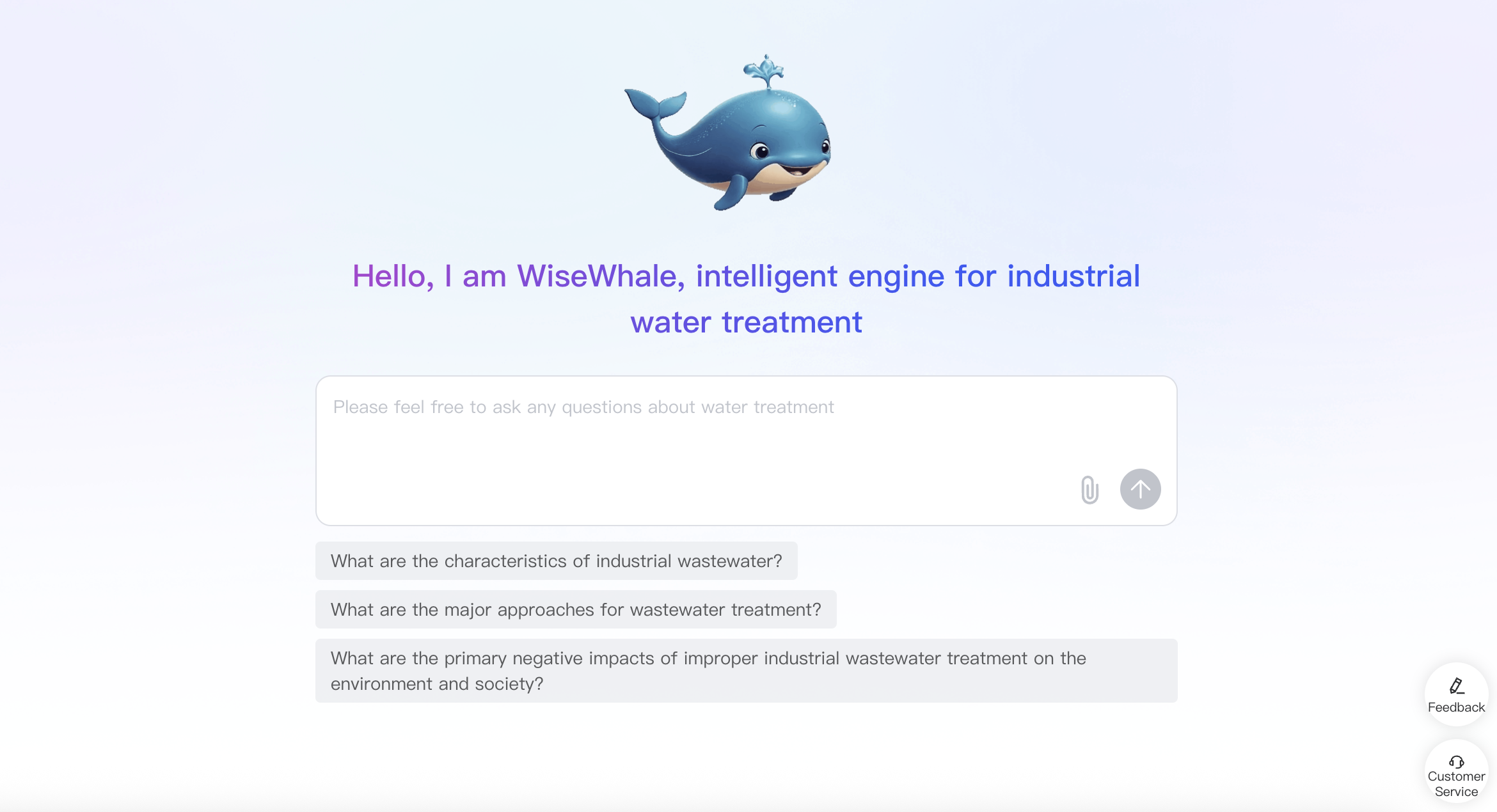Click the paperclip attachment icon
The height and width of the screenshot is (812, 1497).
pos(1089,490)
